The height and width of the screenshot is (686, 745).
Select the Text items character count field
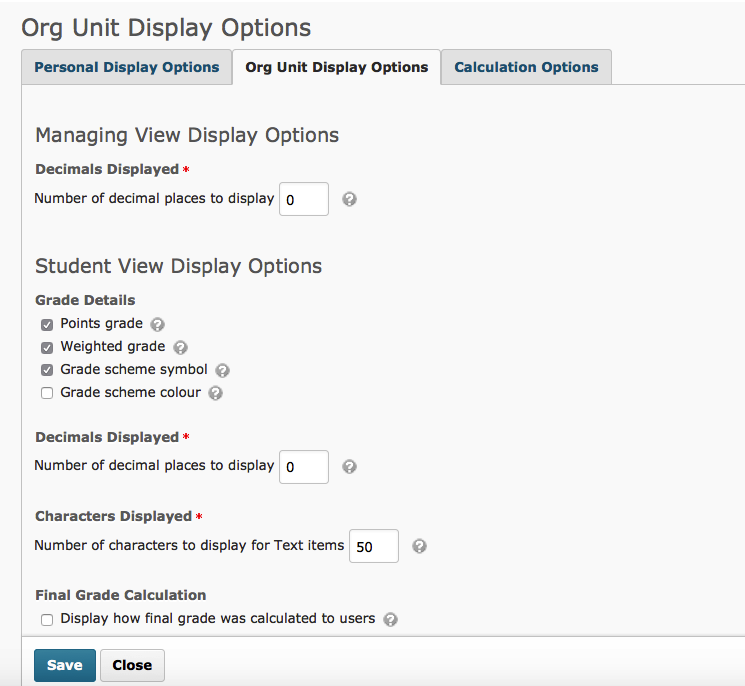tap(374, 546)
